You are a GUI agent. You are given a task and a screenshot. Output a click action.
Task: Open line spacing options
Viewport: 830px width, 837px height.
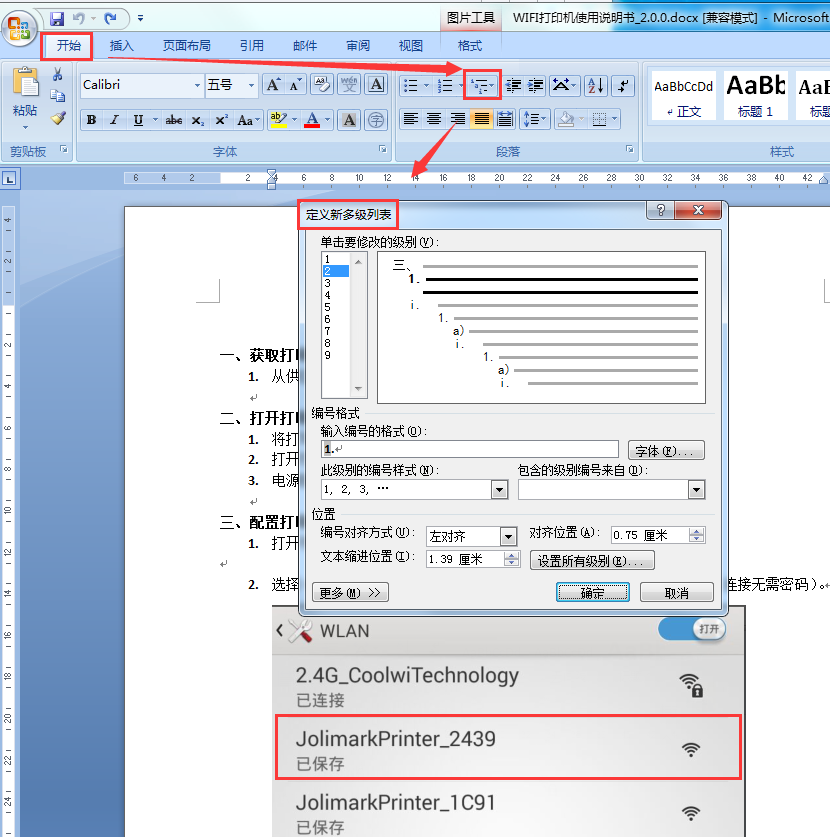(535, 119)
